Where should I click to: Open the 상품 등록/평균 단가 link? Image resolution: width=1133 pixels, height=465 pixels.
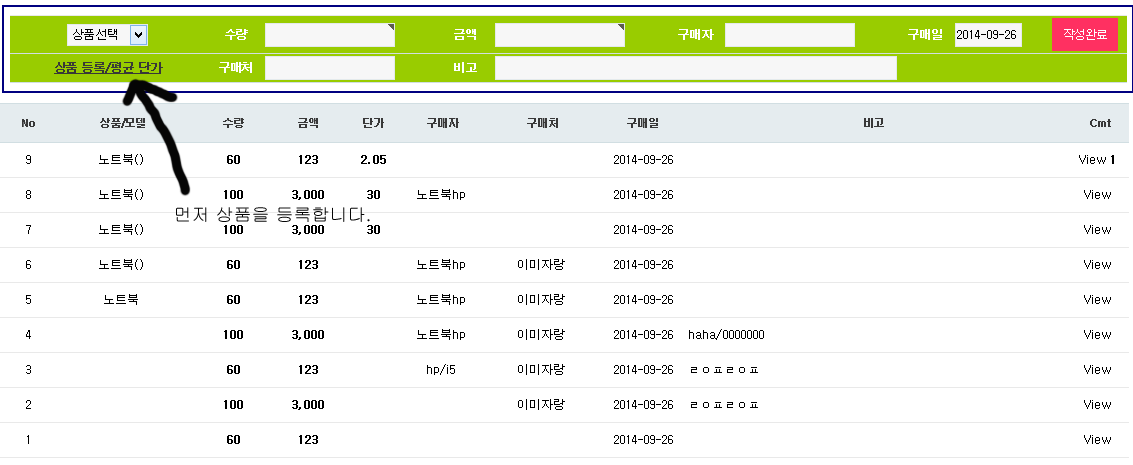108,68
